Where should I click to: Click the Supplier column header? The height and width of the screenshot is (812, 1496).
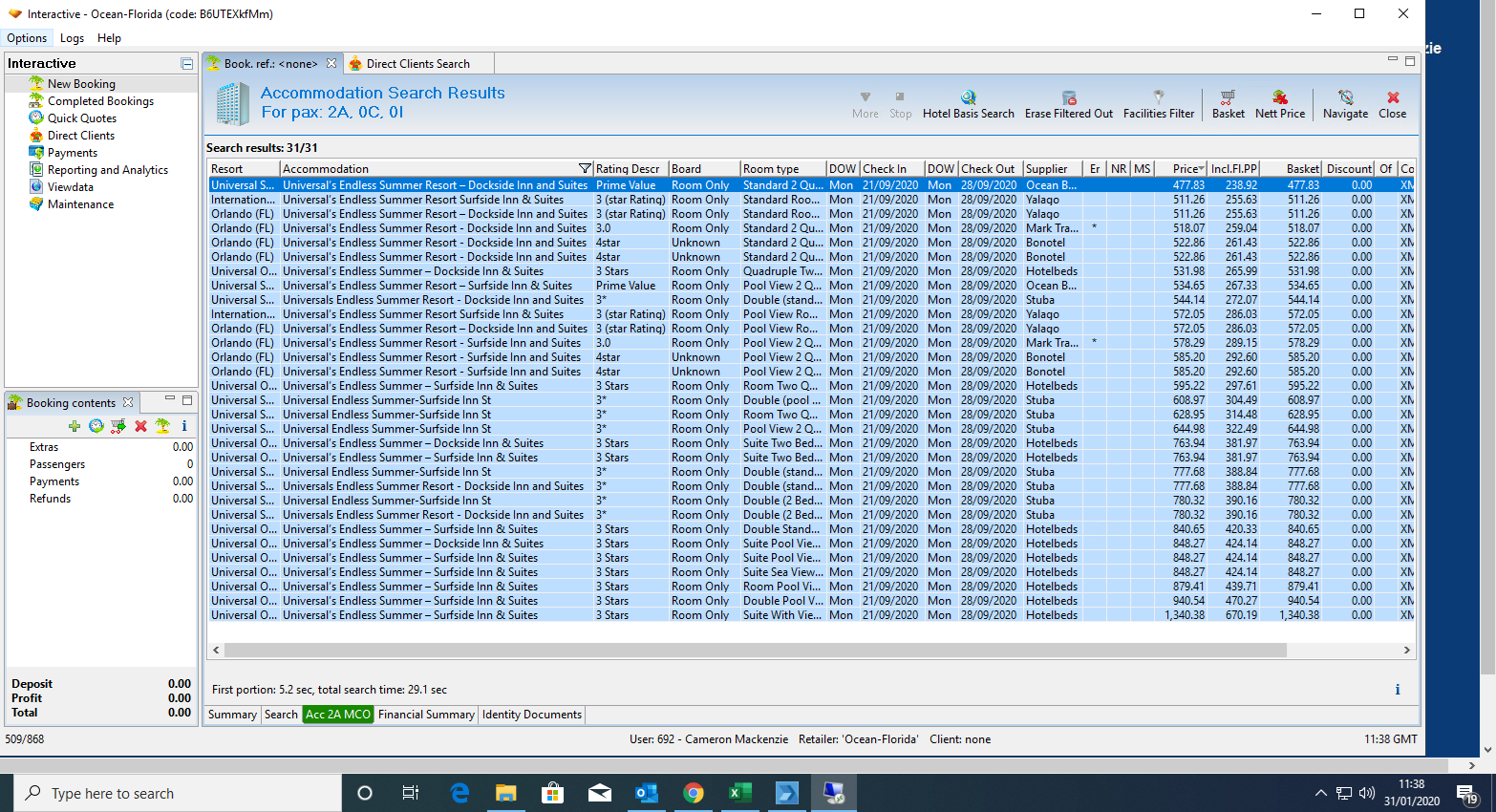pyautogui.click(x=1053, y=169)
